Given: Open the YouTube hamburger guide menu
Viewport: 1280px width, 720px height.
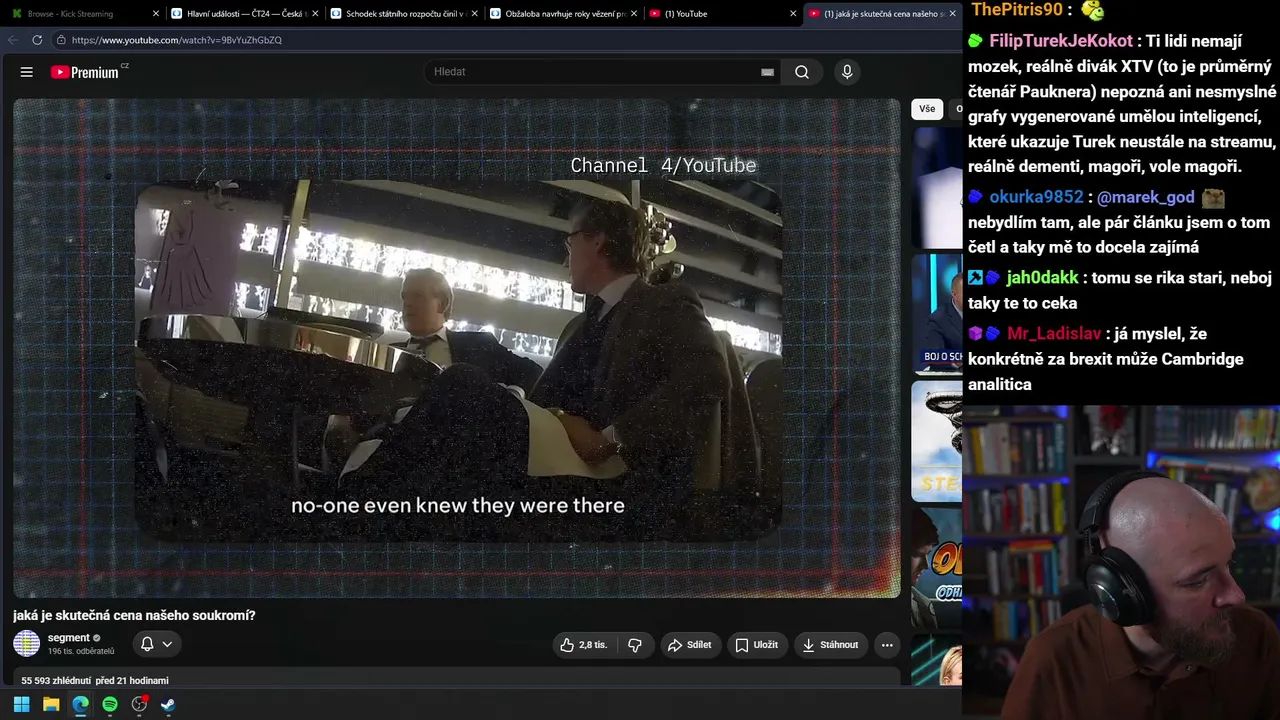Looking at the screenshot, I should [27, 72].
